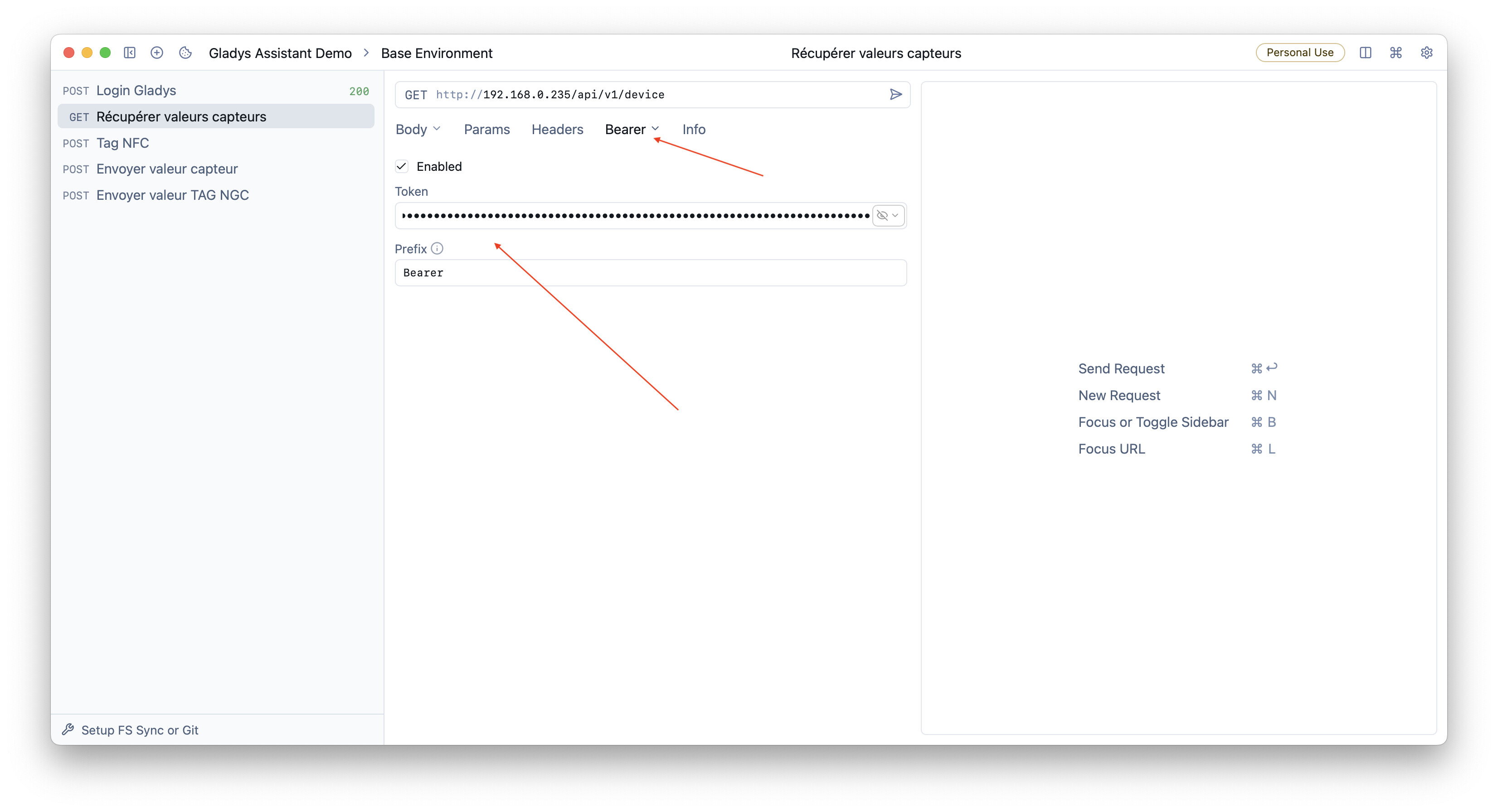The height and width of the screenshot is (812, 1498).
Task: Click the send request arrow icon
Action: (895, 94)
